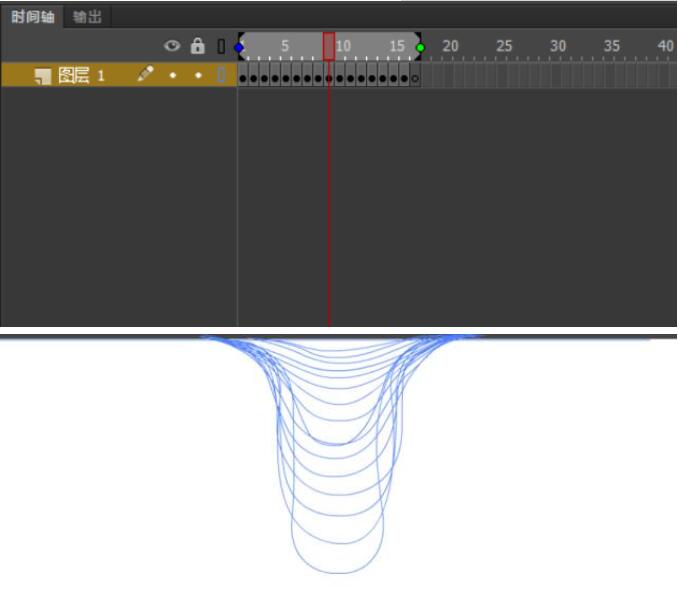Click frame 10 on the timeline ruler

click(343, 46)
